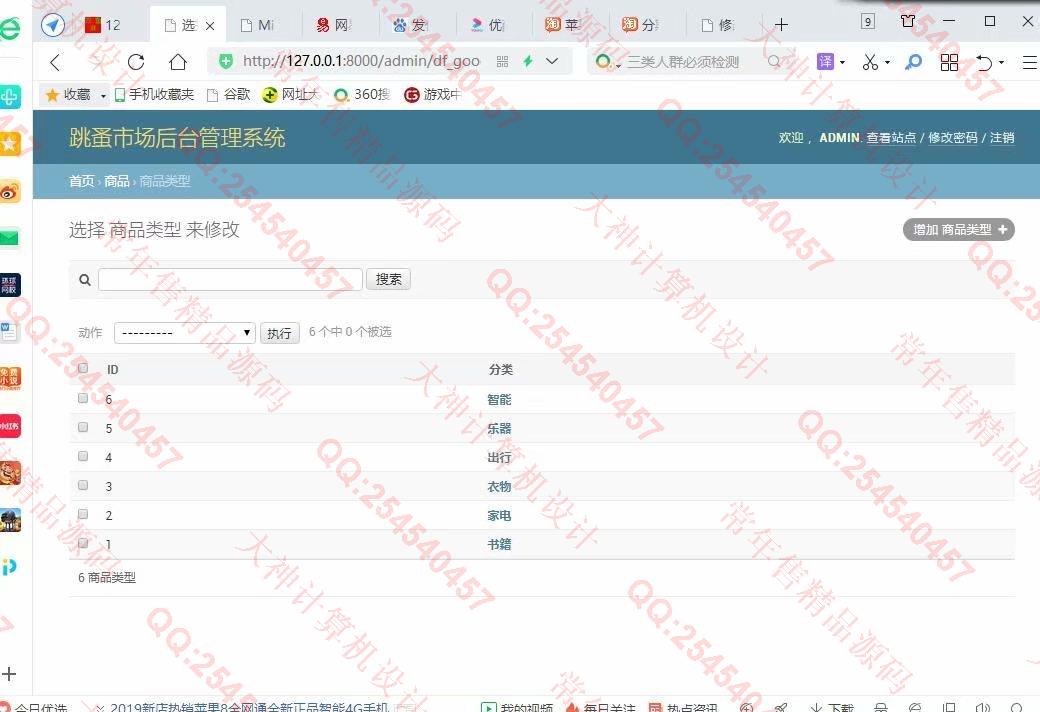Click 增加 商品类型 add button
1040x712 pixels.
coord(958,230)
